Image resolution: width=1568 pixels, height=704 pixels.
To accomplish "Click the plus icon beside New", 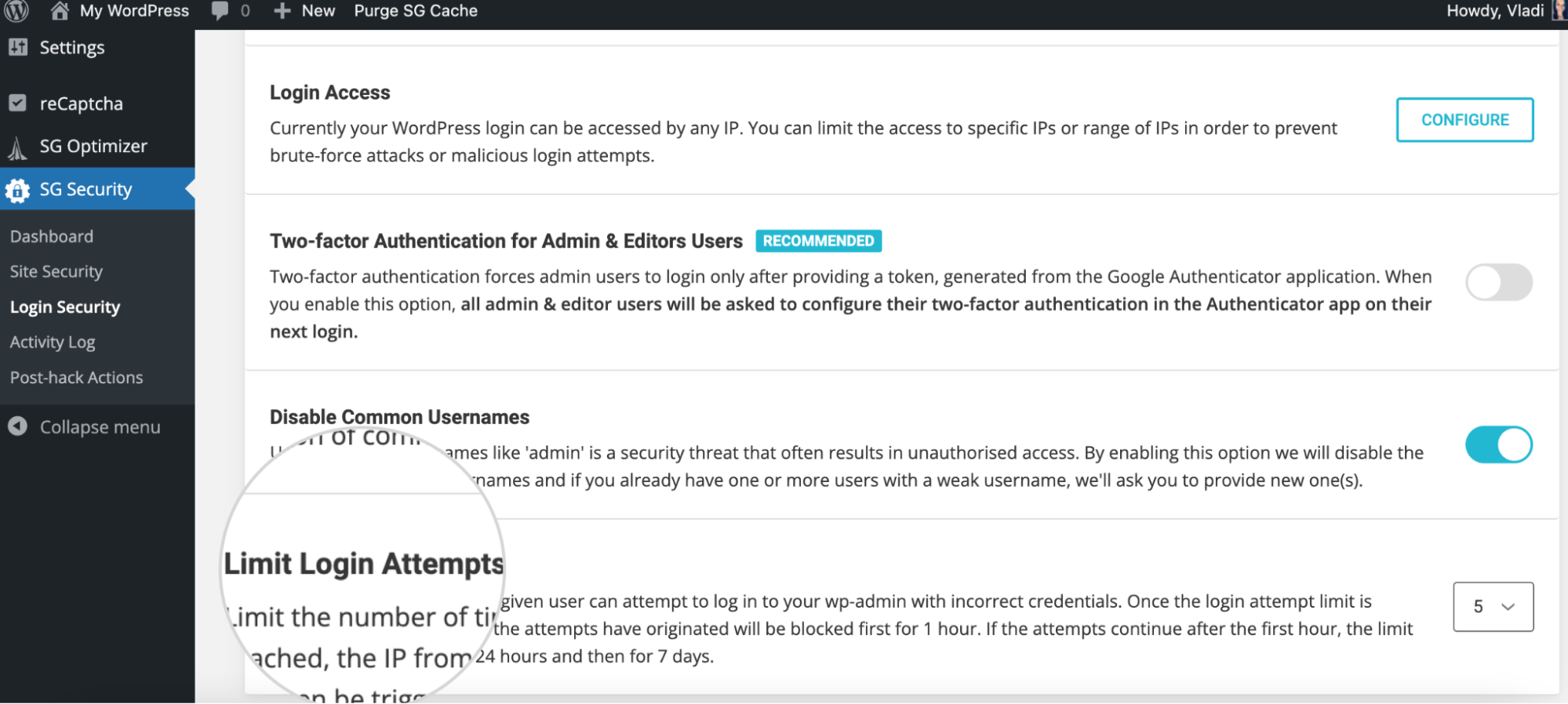I will tap(282, 11).
